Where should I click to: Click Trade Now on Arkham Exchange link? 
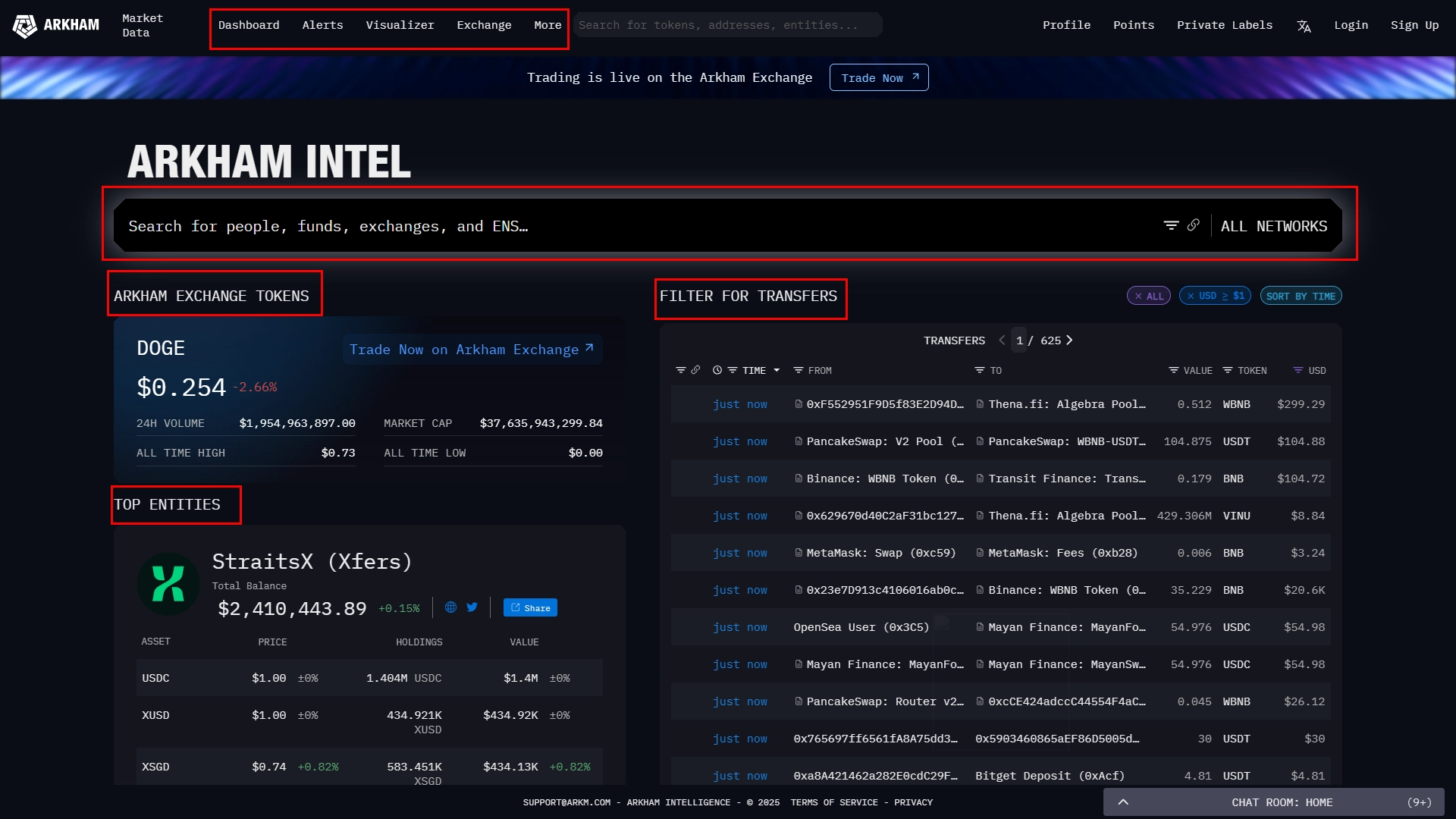click(472, 350)
